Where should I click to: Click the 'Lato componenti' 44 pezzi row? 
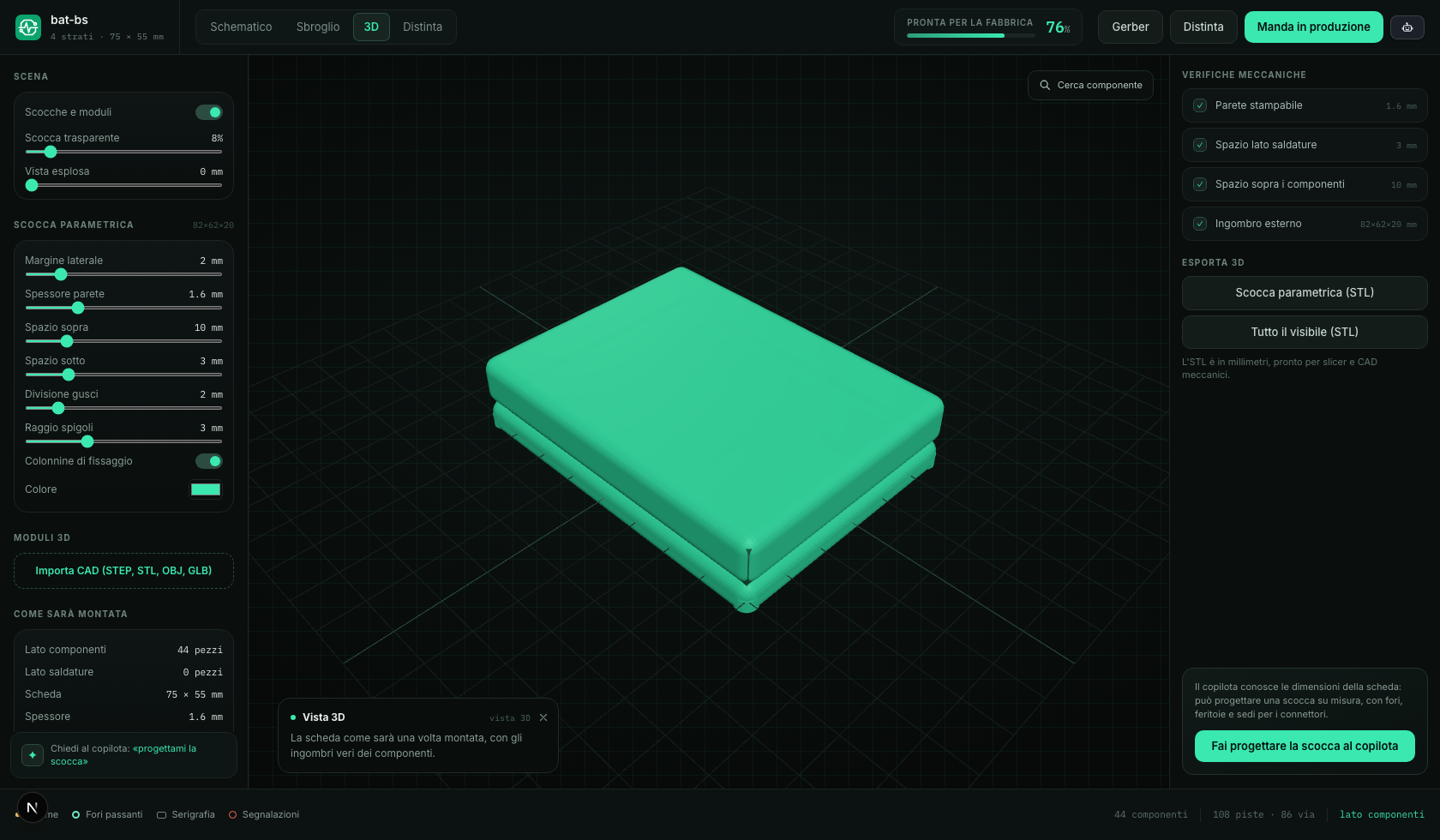click(x=123, y=650)
